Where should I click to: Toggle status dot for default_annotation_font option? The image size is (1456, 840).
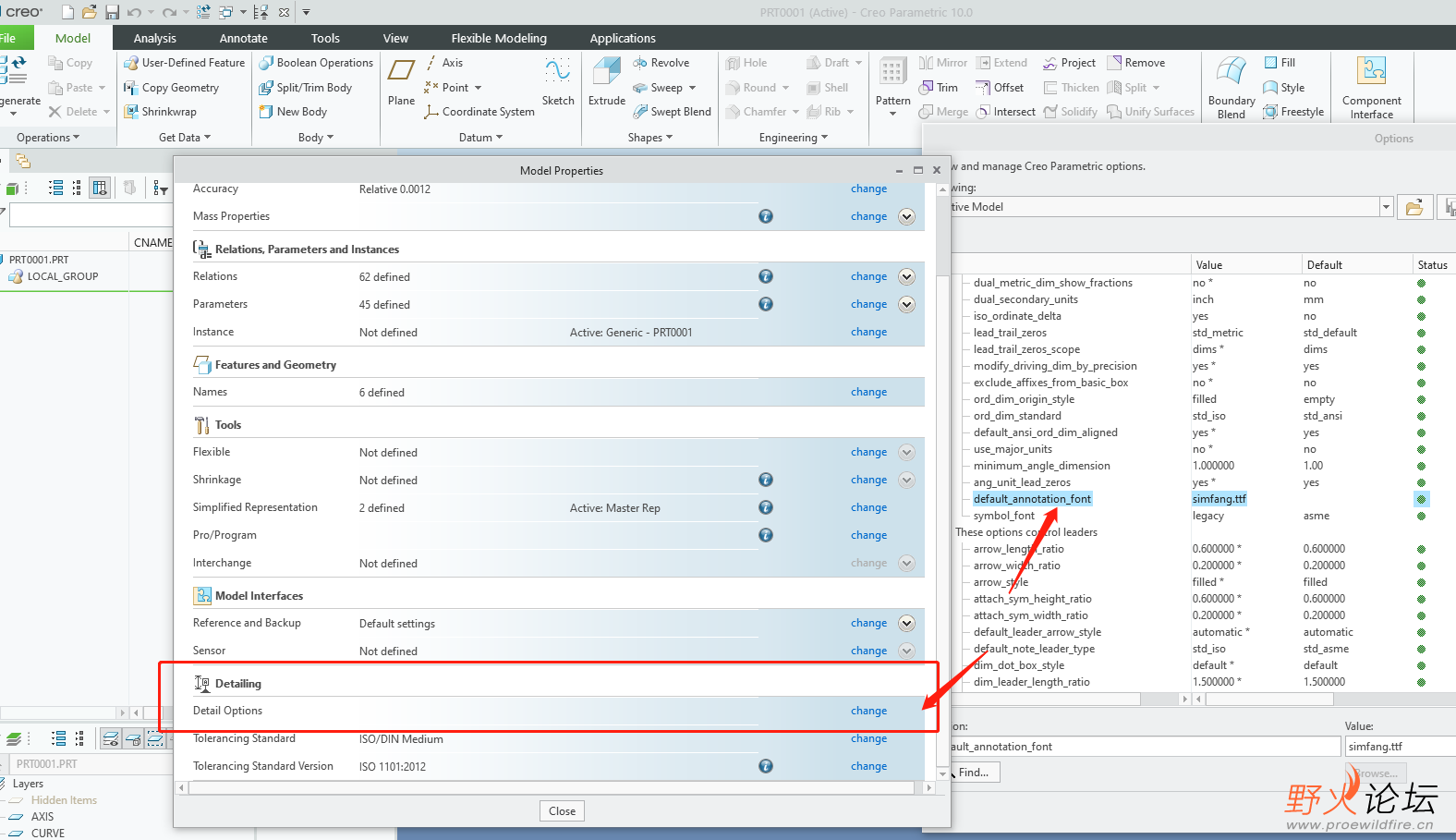click(1421, 499)
